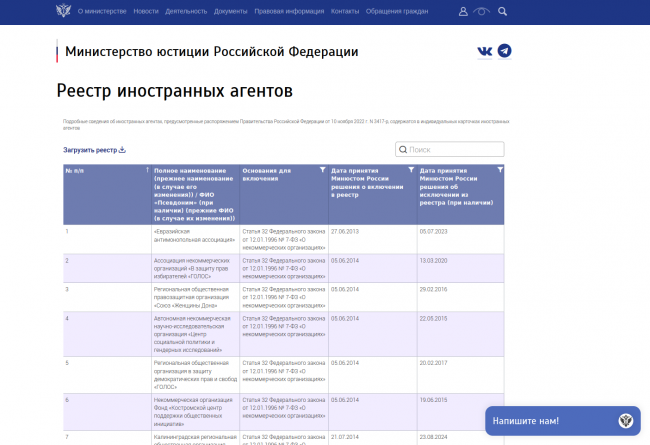Click exclusion date 05.07.2023
650x445 pixels.
[x=434, y=231]
